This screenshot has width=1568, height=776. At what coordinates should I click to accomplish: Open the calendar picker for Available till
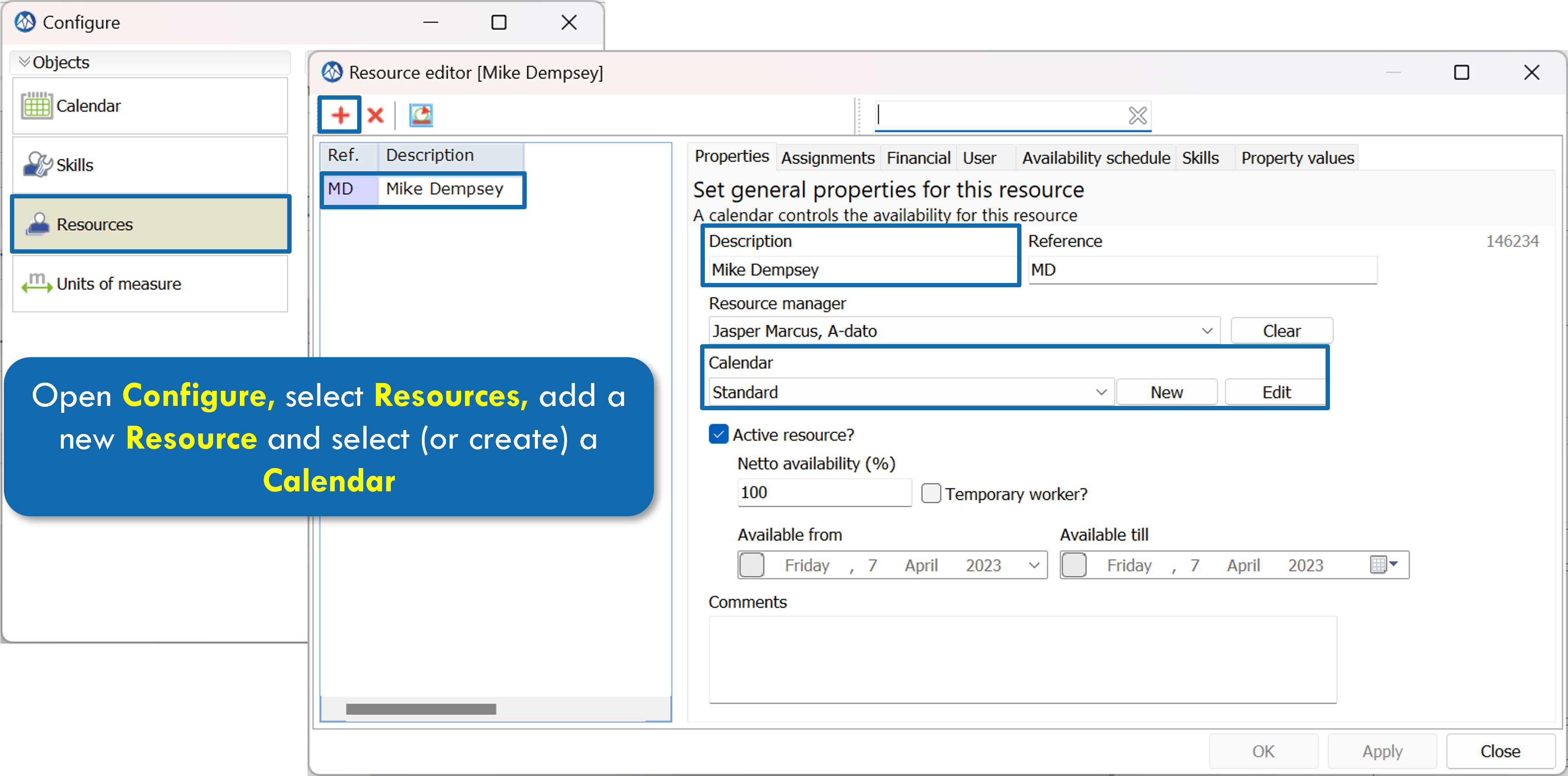click(x=1384, y=565)
